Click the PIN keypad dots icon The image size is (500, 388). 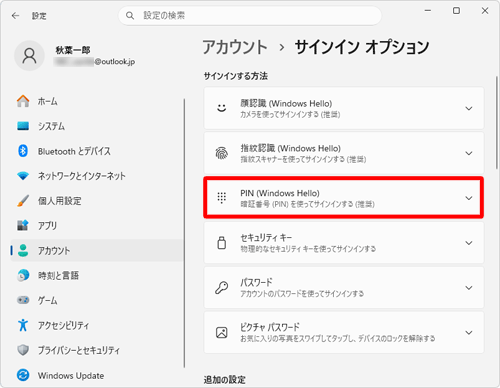tap(222, 198)
